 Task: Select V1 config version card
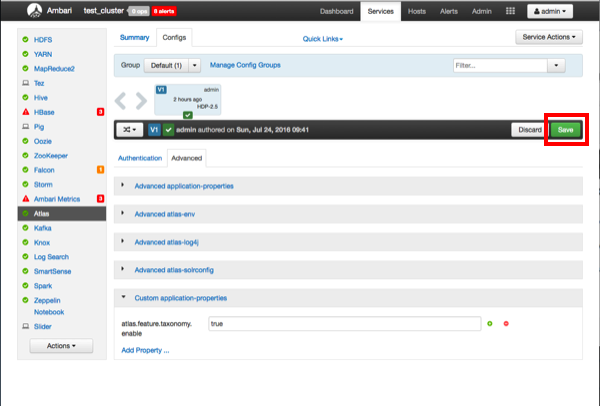(188, 99)
